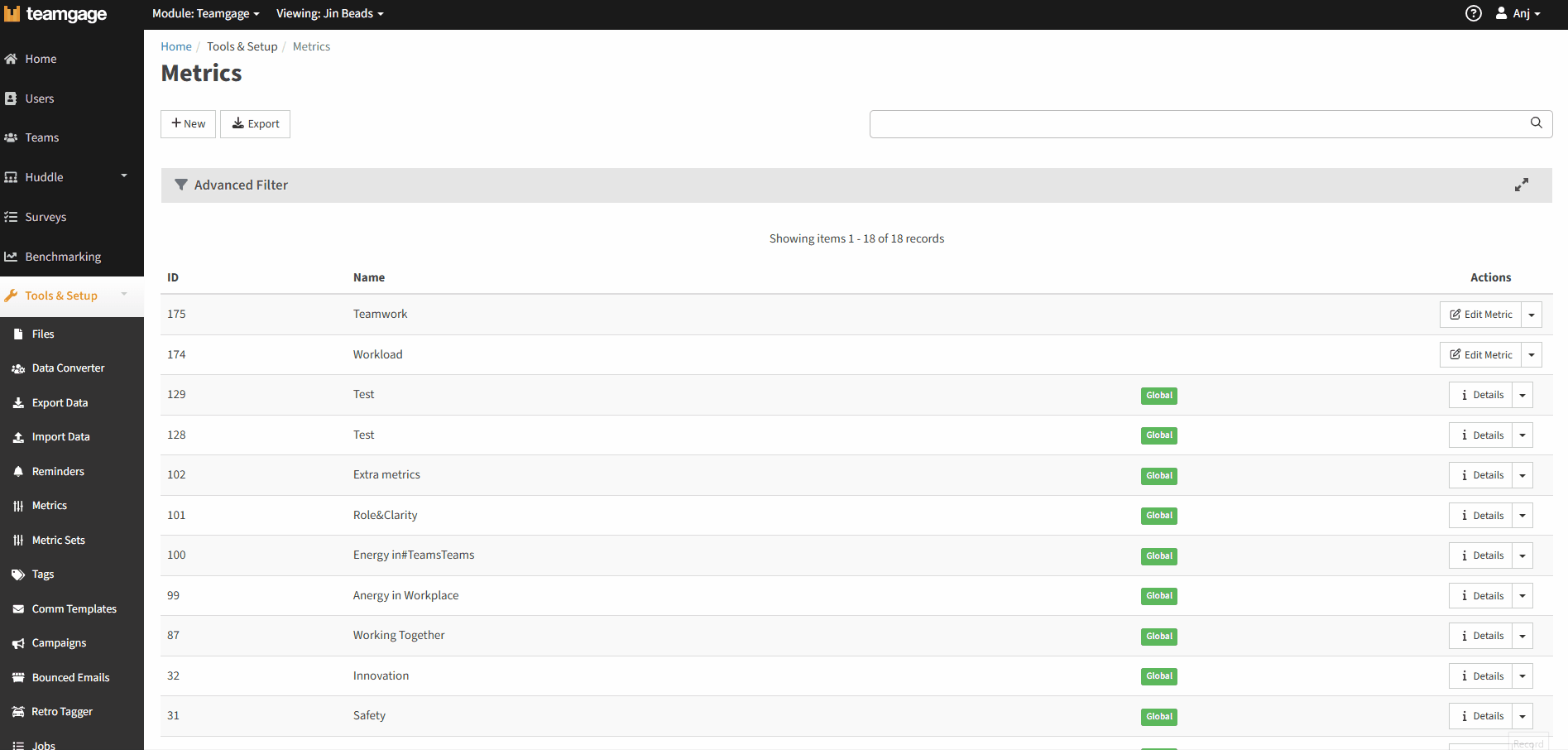Click the Data Converter icon
This screenshot has width=1568, height=750.
coord(18,368)
